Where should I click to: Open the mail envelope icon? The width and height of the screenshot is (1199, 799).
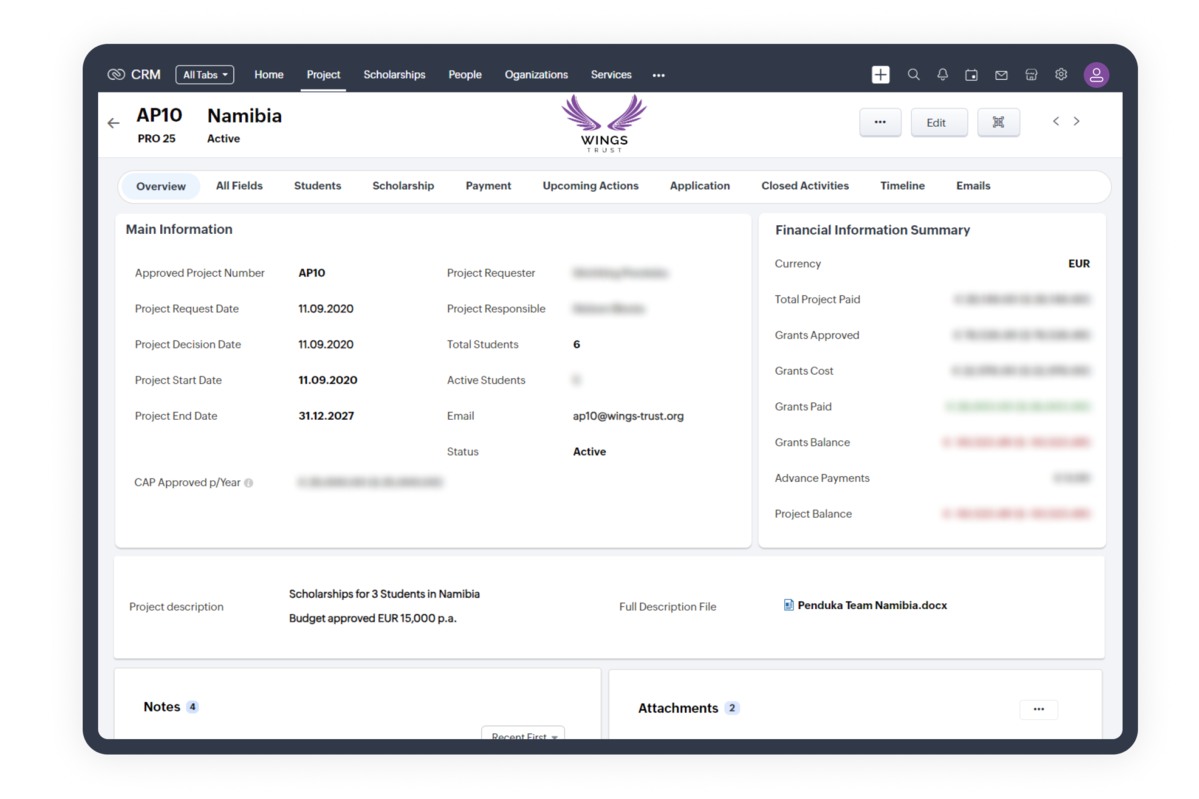coord(1001,75)
